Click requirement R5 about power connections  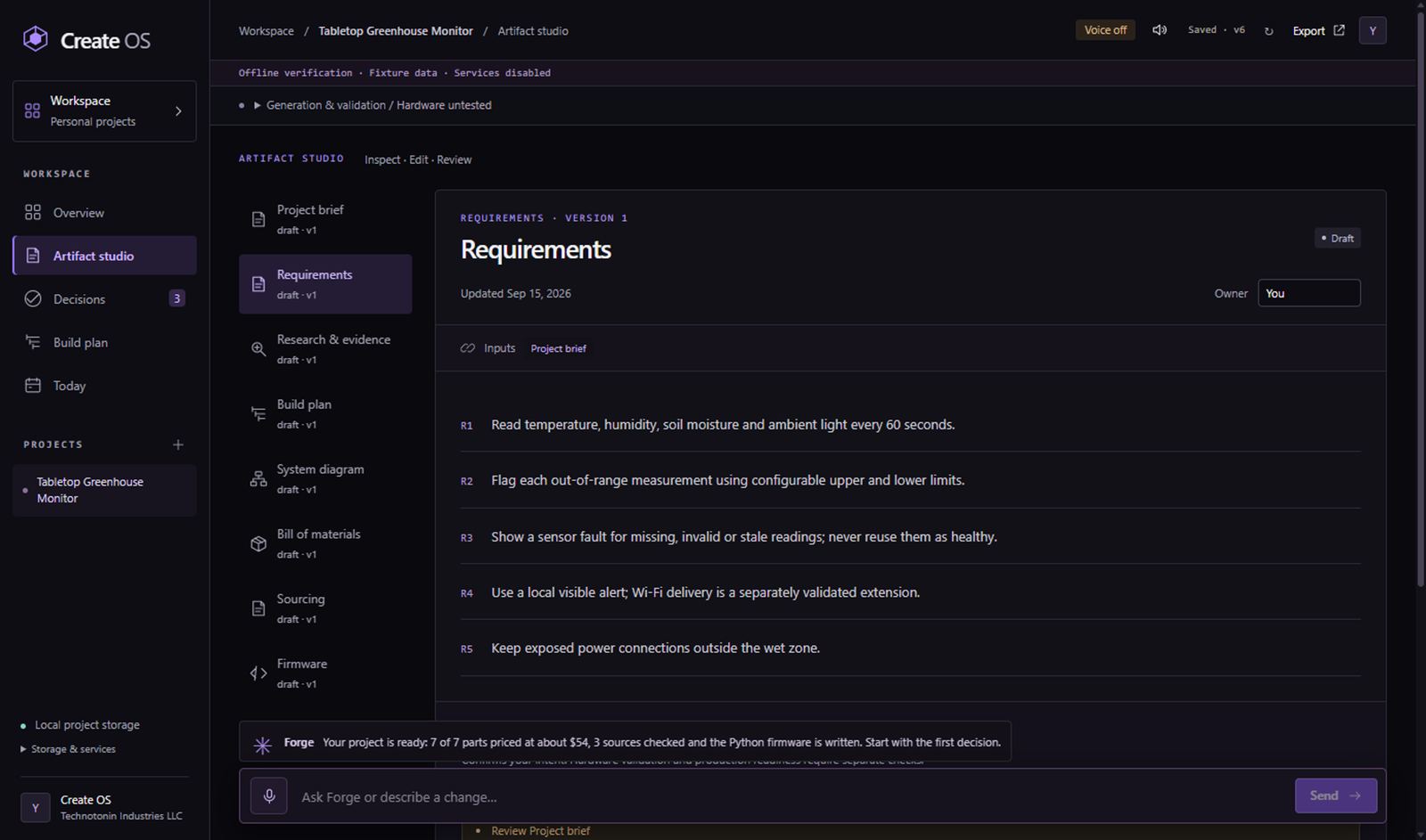910,648
